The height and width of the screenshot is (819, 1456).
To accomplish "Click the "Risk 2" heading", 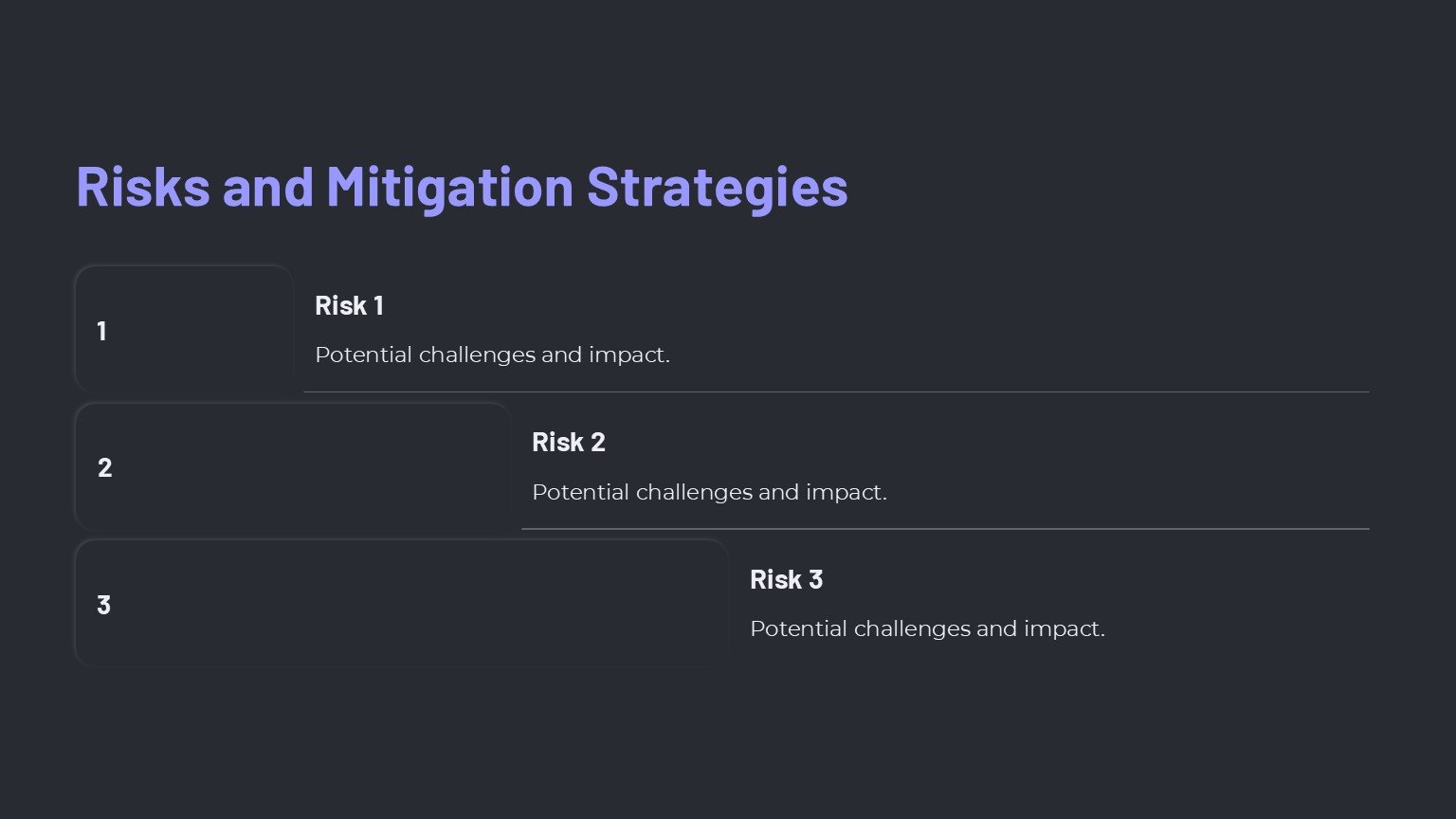I will coord(568,443).
